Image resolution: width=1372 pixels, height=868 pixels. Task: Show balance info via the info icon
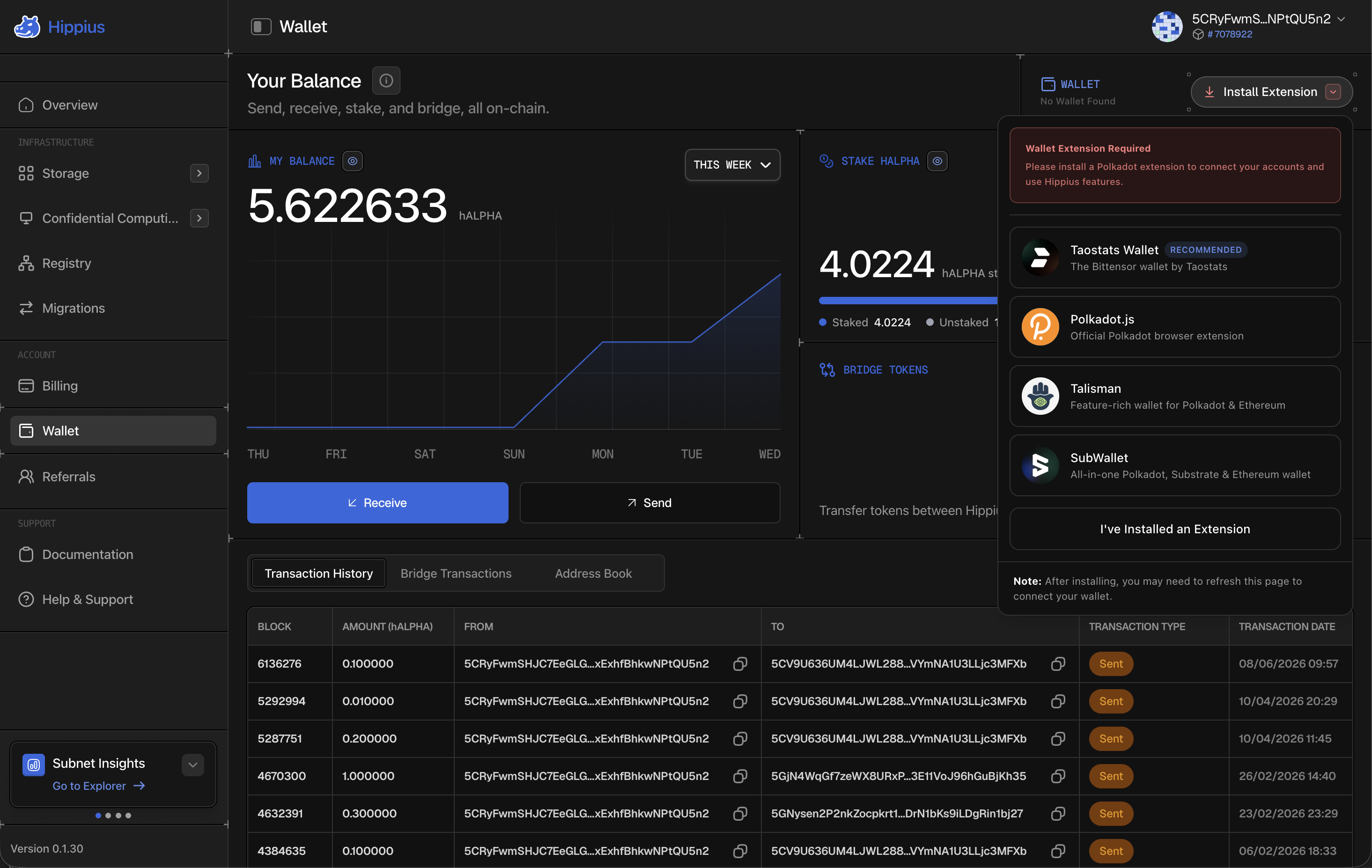tap(386, 81)
